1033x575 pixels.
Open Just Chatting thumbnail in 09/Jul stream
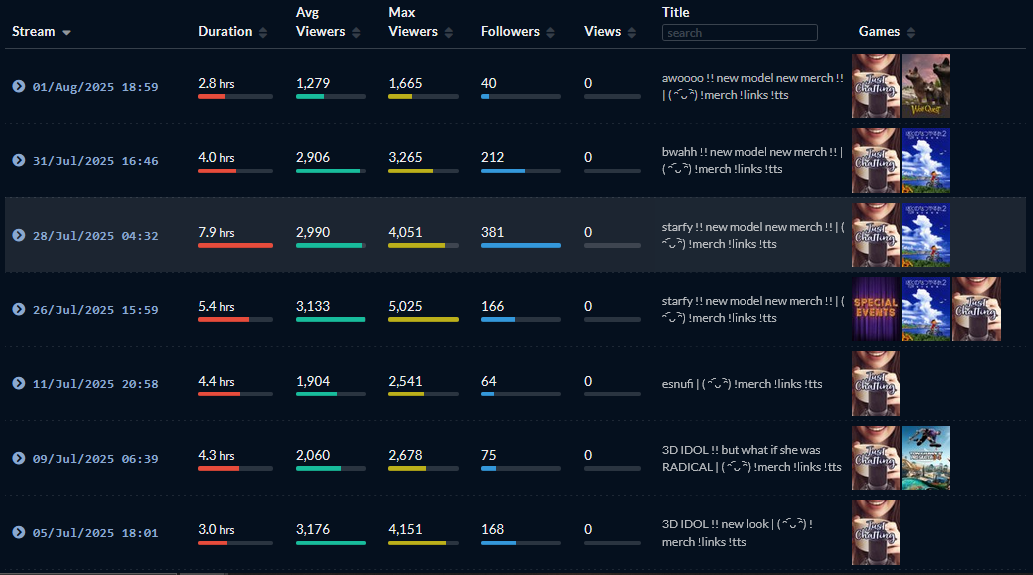[x=876, y=458]
